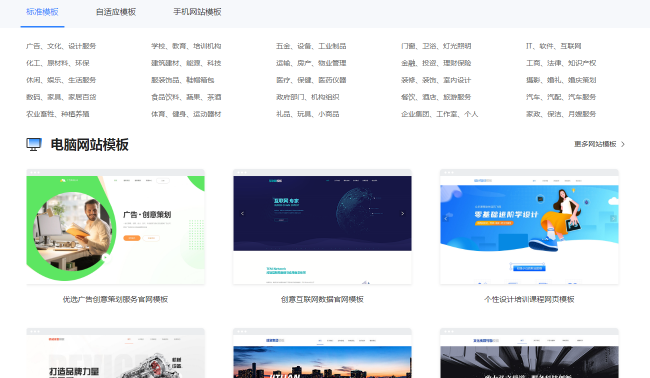
Task: Filter by 餐饮、酒店、旅游服务
Action: tap(436, 97)
